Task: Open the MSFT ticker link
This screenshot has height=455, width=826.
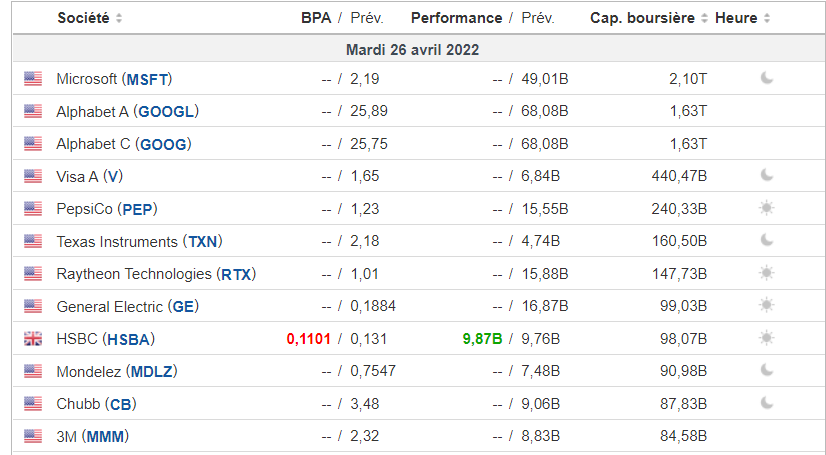Action: coord(150,79)
